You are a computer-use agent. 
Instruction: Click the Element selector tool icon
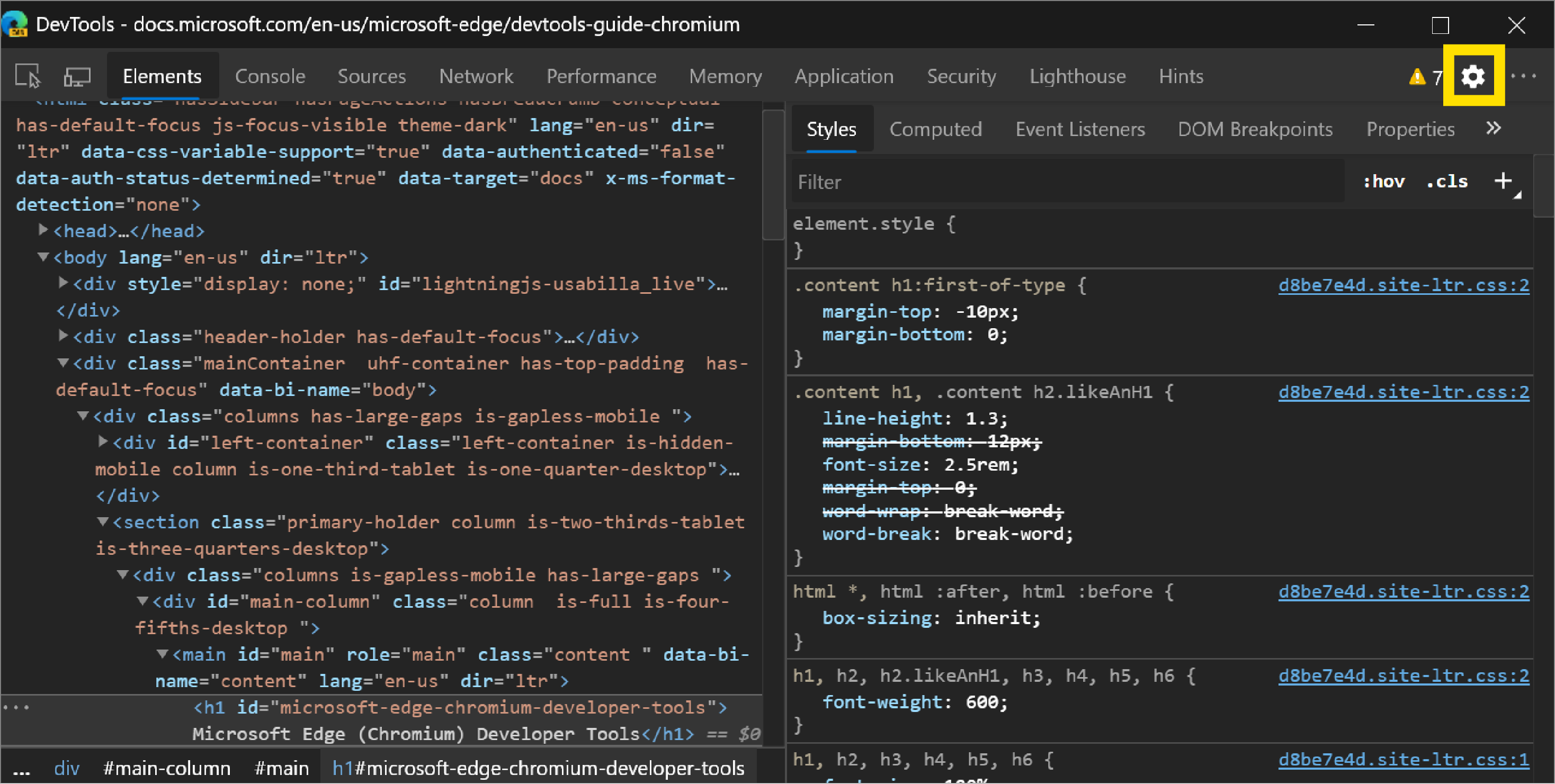click(29, 76)
